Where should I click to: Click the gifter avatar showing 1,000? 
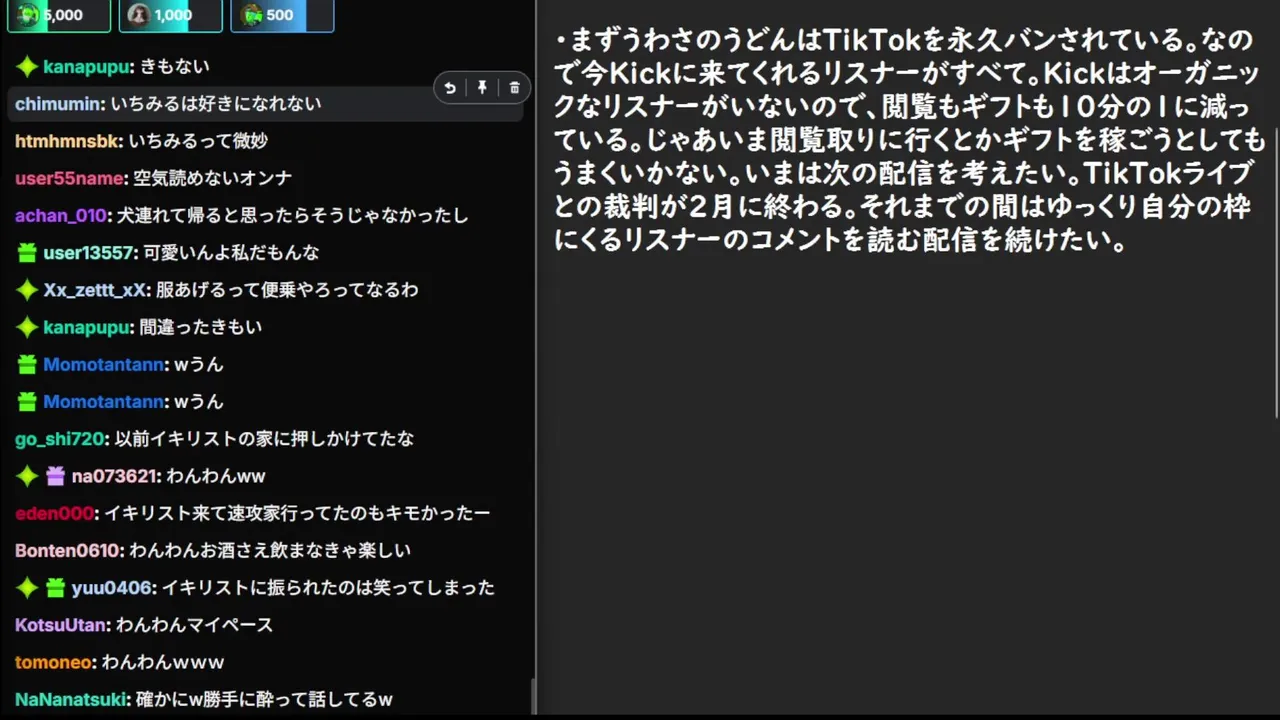140,15
